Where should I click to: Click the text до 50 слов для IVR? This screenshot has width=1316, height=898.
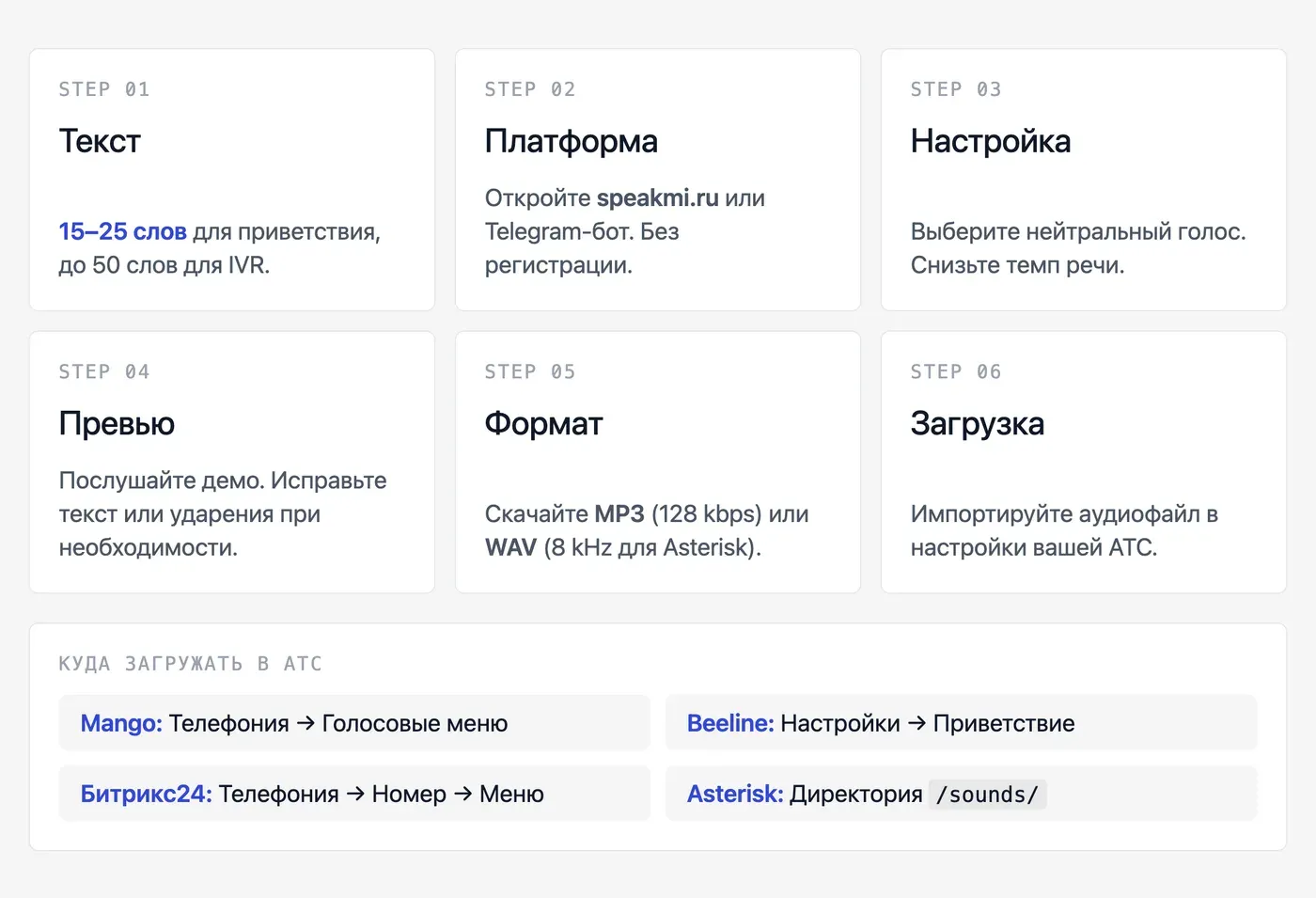point(164,265)
